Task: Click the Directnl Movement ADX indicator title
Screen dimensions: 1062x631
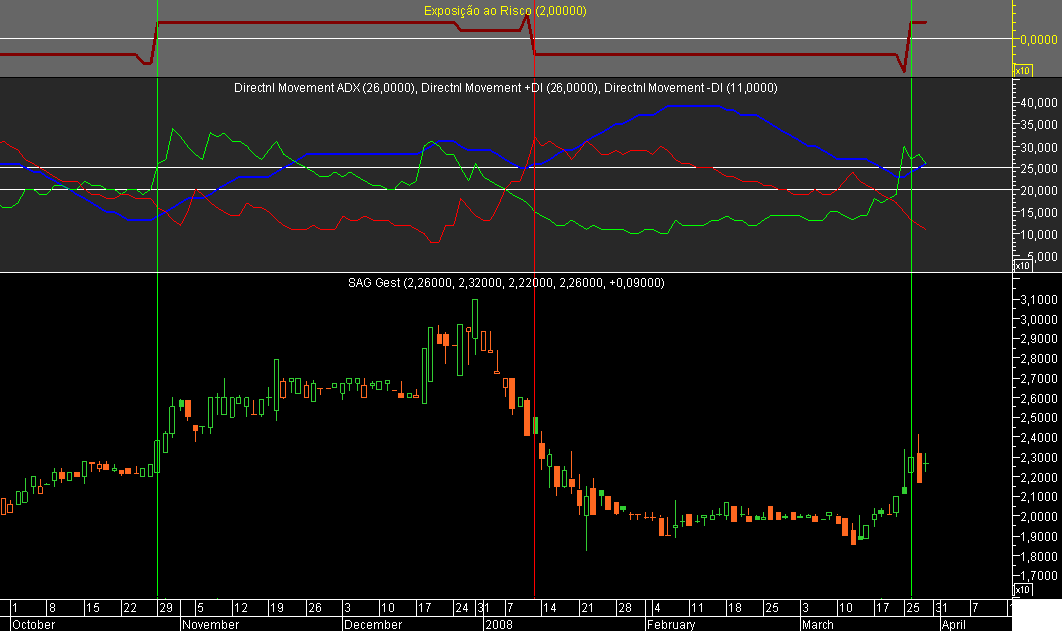Action: (x=505, y=87)
